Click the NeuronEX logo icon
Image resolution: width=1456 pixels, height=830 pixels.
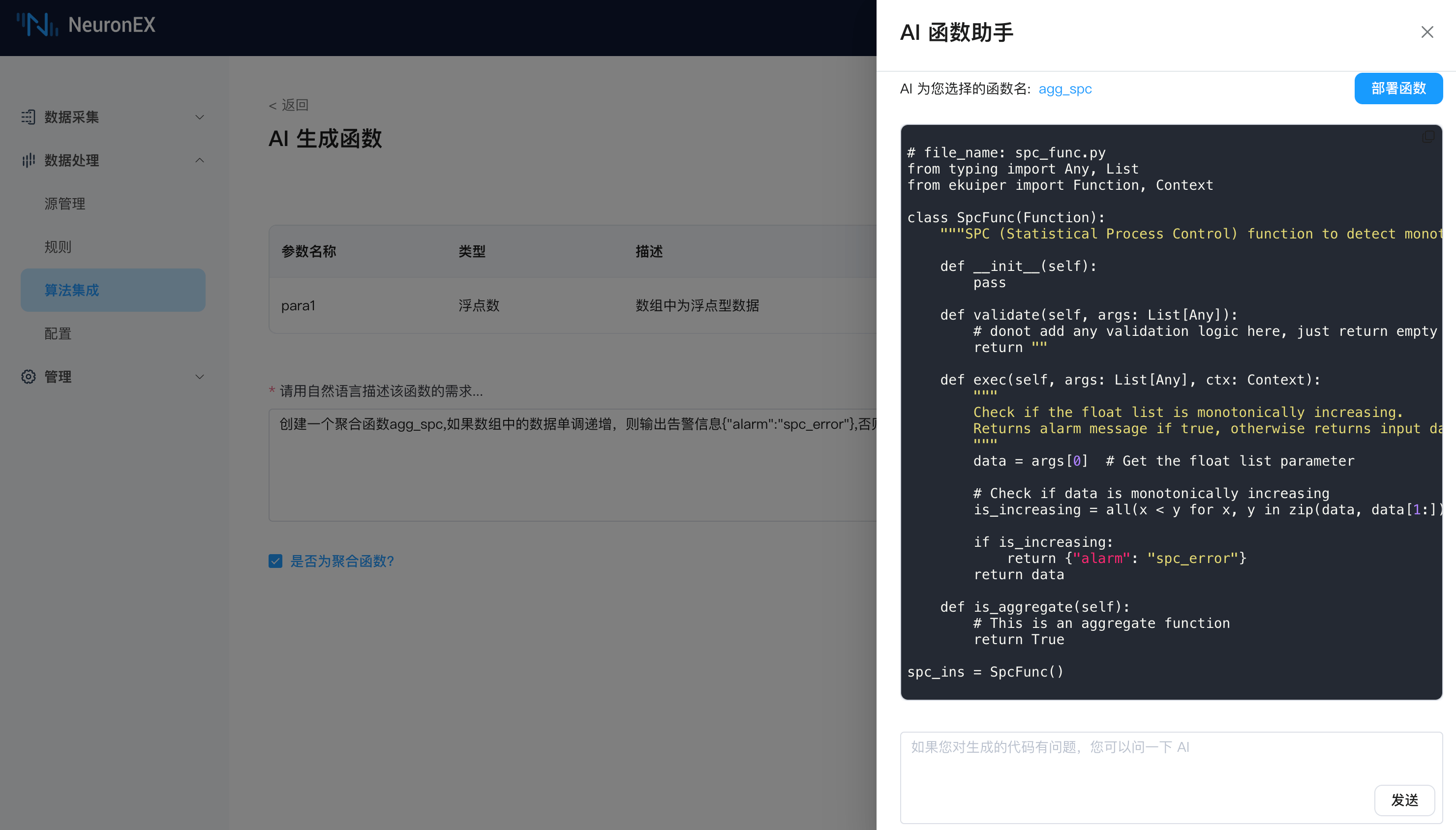(37, 25)
